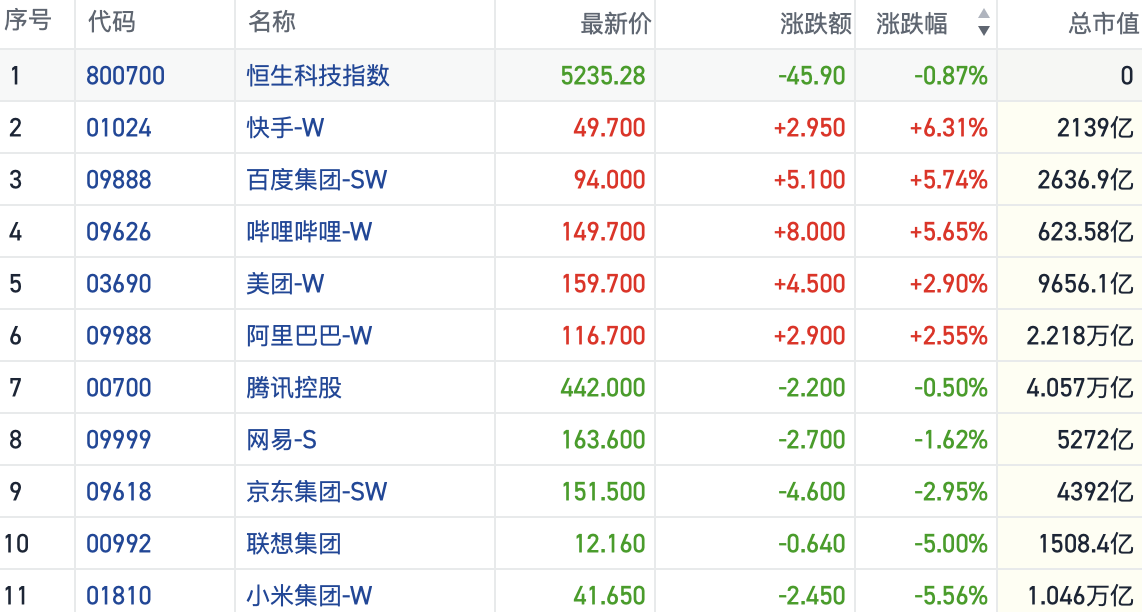1142x612 pixels.
Task: Open stock code 09988
Action: (119, 336)
